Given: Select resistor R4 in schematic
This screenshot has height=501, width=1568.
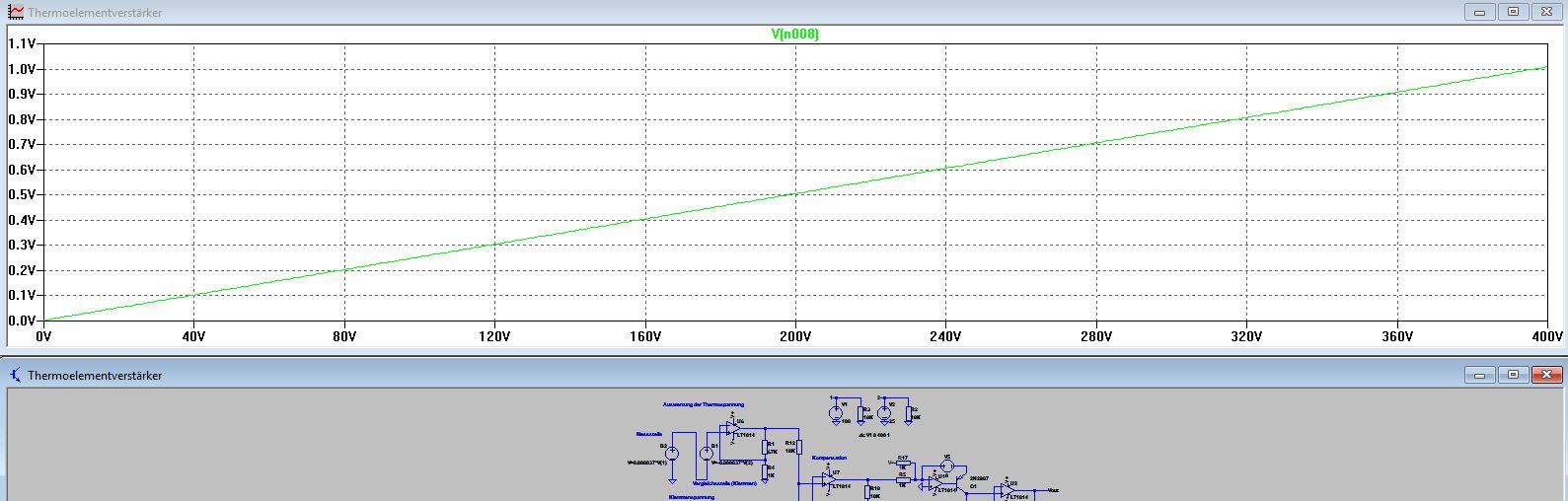Looking at the screenshot, I should tap(765, 471).
